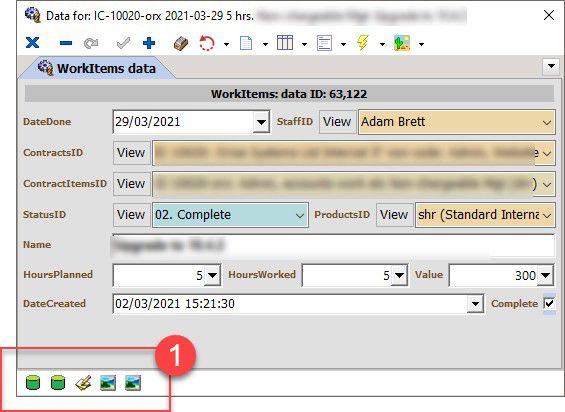Expand the StaffID dropdown showing Adam Brett
This screenshot has height=412, width=565.
coord(457,122)
